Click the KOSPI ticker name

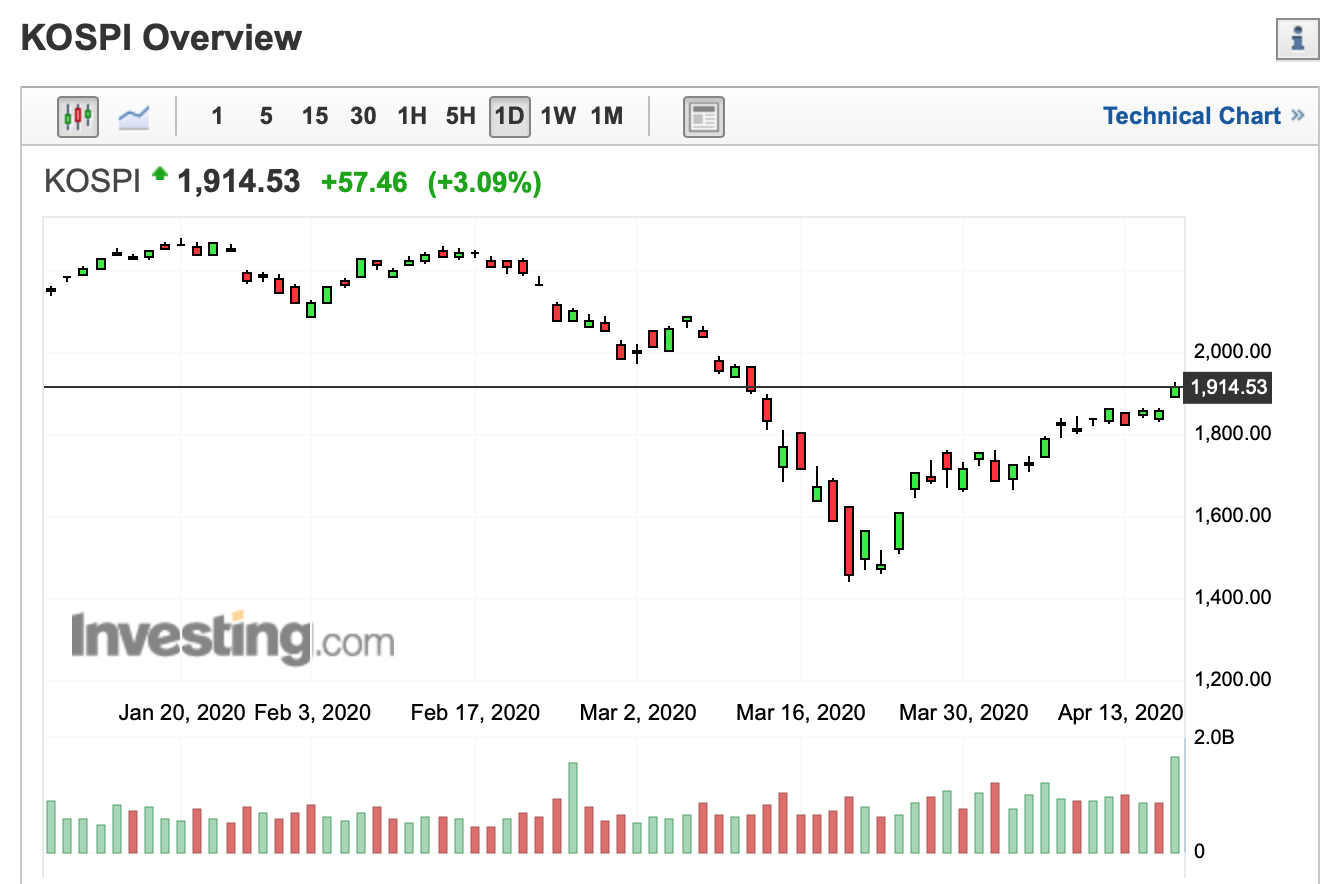point(92,182)
